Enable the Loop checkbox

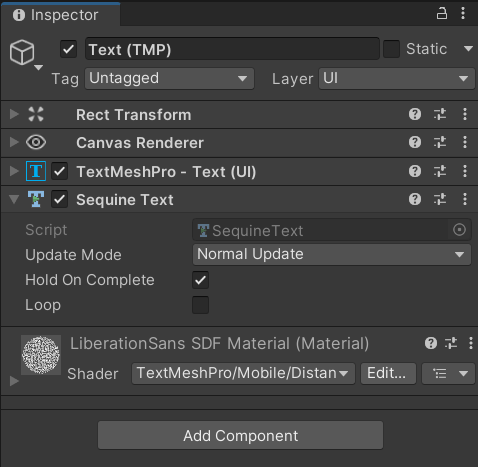click(x=200, y=305)
